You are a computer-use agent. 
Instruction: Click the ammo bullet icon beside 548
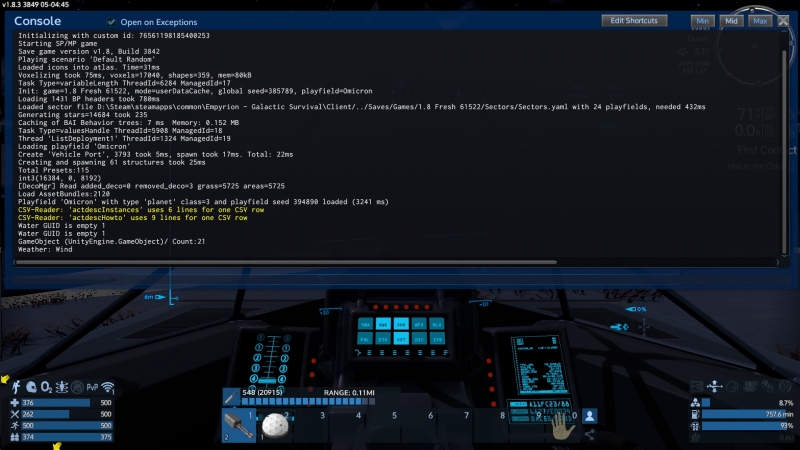231,397
